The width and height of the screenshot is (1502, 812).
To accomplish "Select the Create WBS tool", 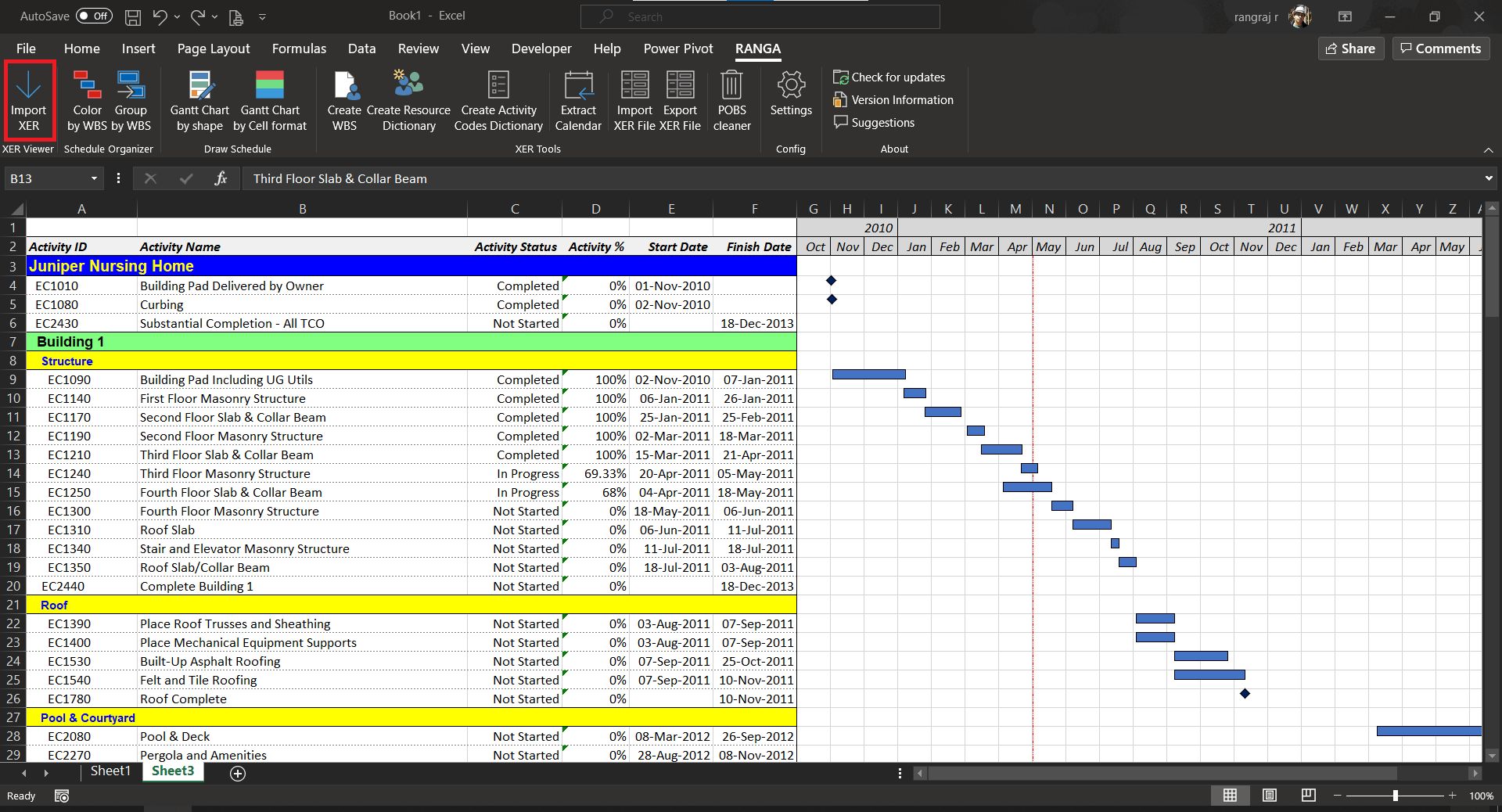I will [x=344, y=100].
